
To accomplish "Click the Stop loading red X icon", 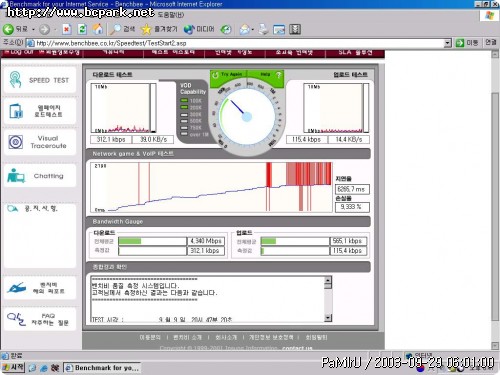I will (66, 29).
